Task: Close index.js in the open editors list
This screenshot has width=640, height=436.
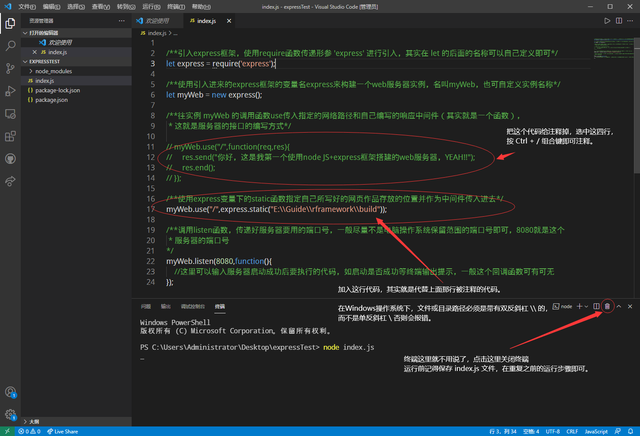Action: pos(34,52)
